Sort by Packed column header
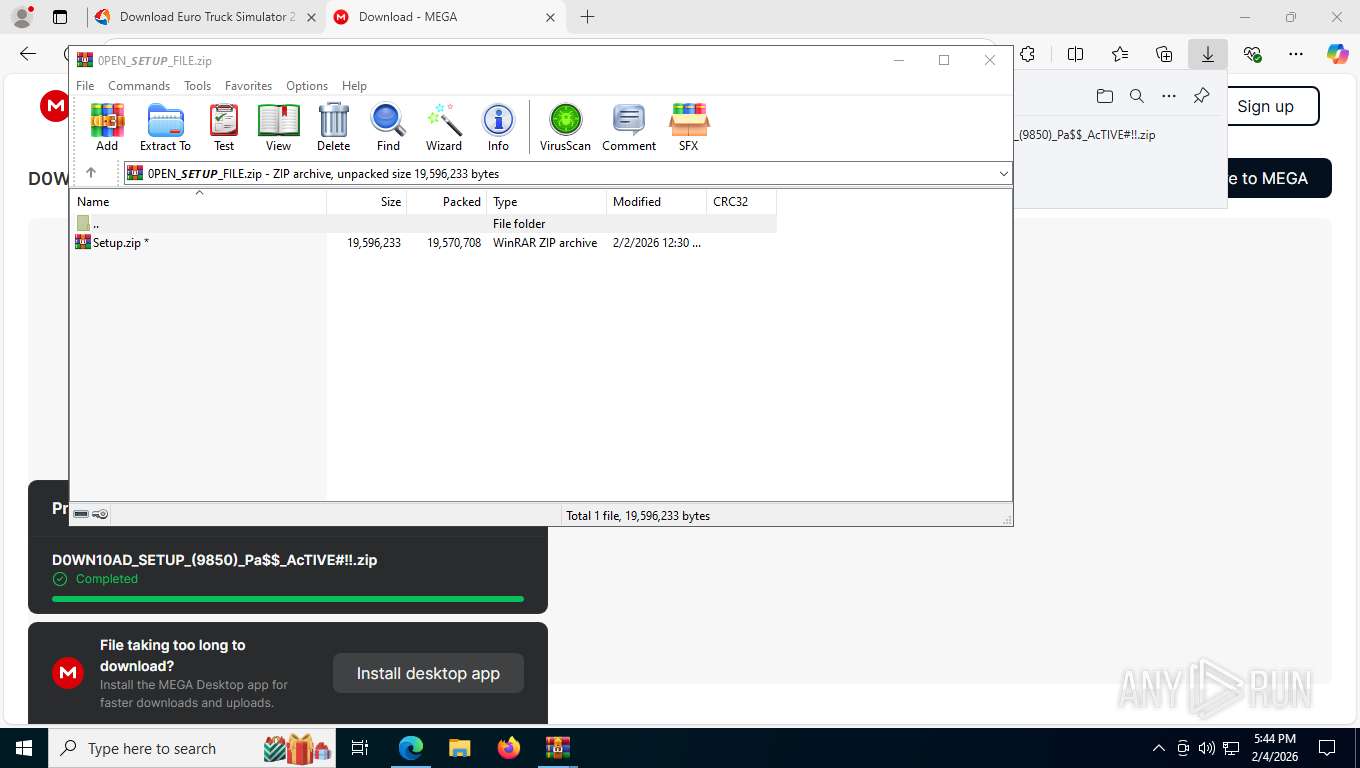1360x768 pixels. [447, 202]
